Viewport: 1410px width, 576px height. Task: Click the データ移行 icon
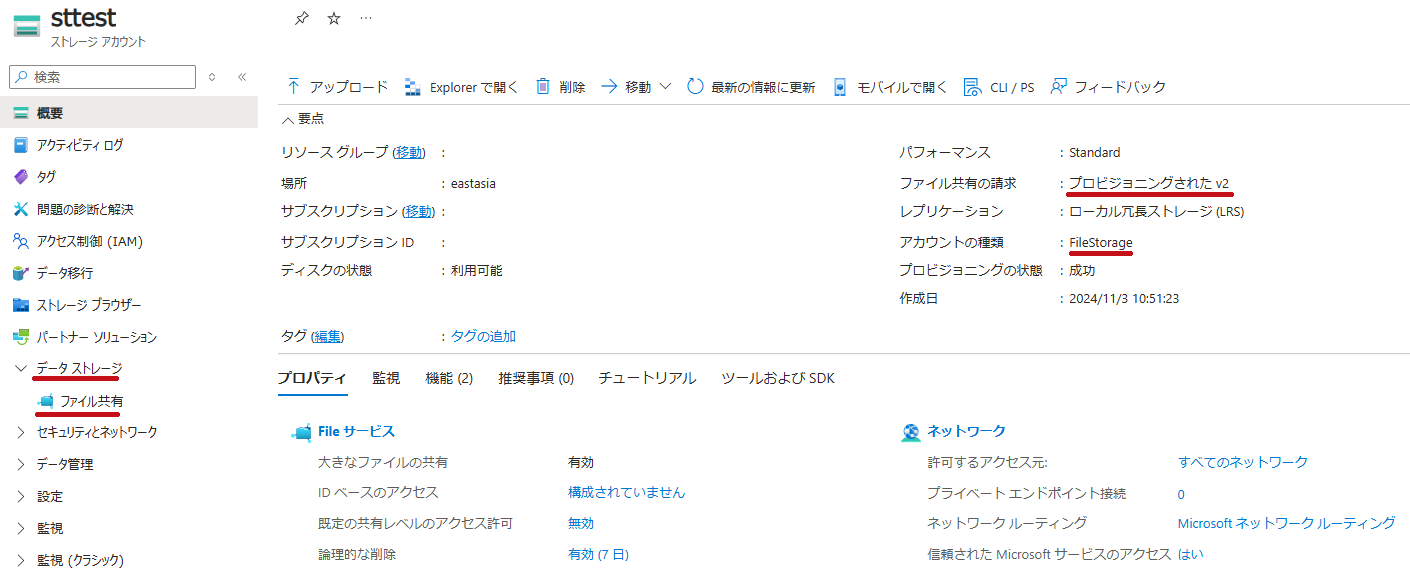(x=21, y=273)
